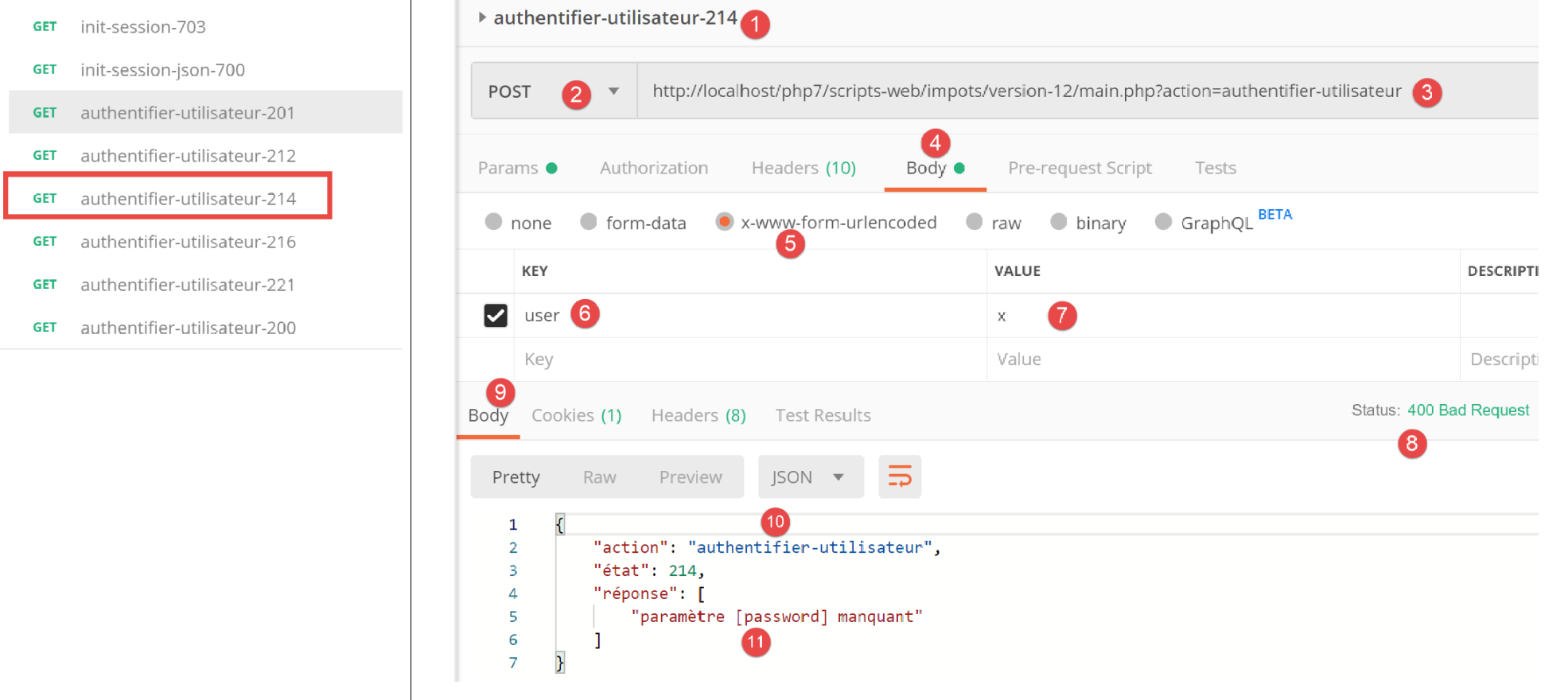Switch response view to Raw
The image size is (1568, 700).
[x=599, y=476]
